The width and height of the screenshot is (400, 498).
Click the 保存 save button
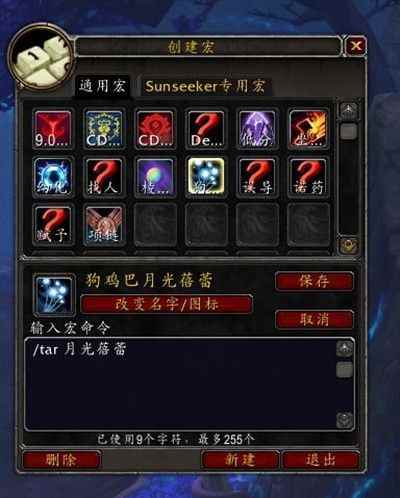pyautogui.click(x=314, y=282)
